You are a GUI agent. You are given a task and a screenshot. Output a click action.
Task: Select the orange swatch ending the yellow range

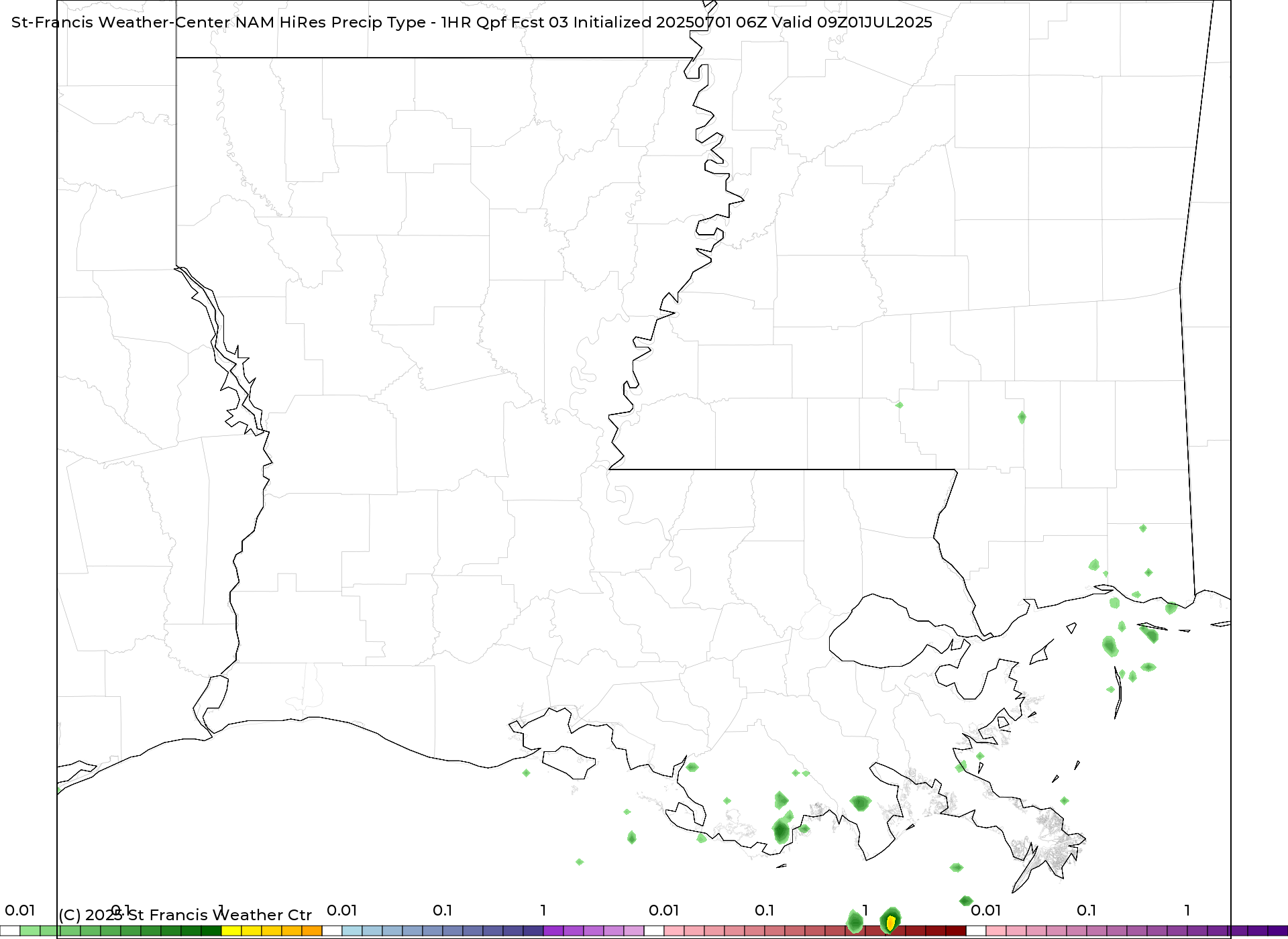[x=312, y=931]
